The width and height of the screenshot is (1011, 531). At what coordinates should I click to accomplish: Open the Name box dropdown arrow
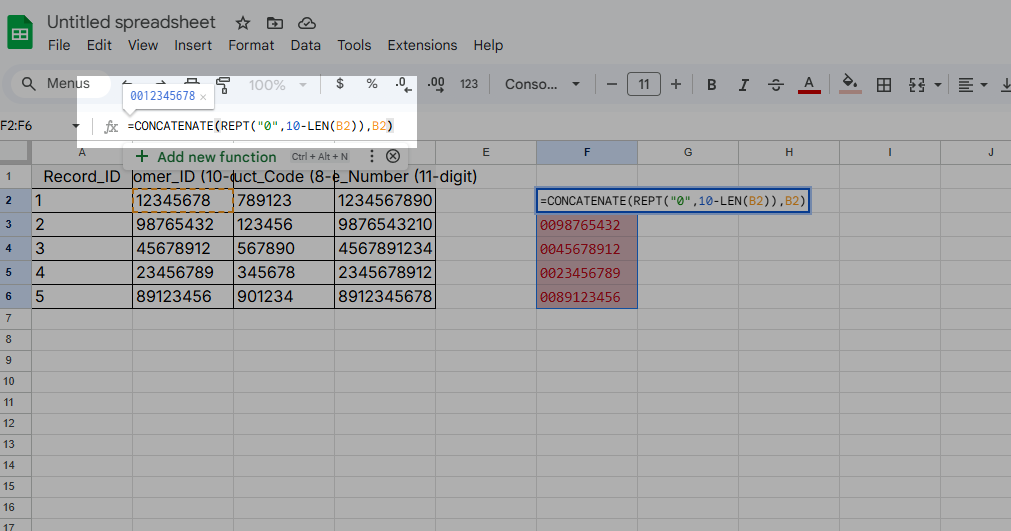(x=76, y=126)
